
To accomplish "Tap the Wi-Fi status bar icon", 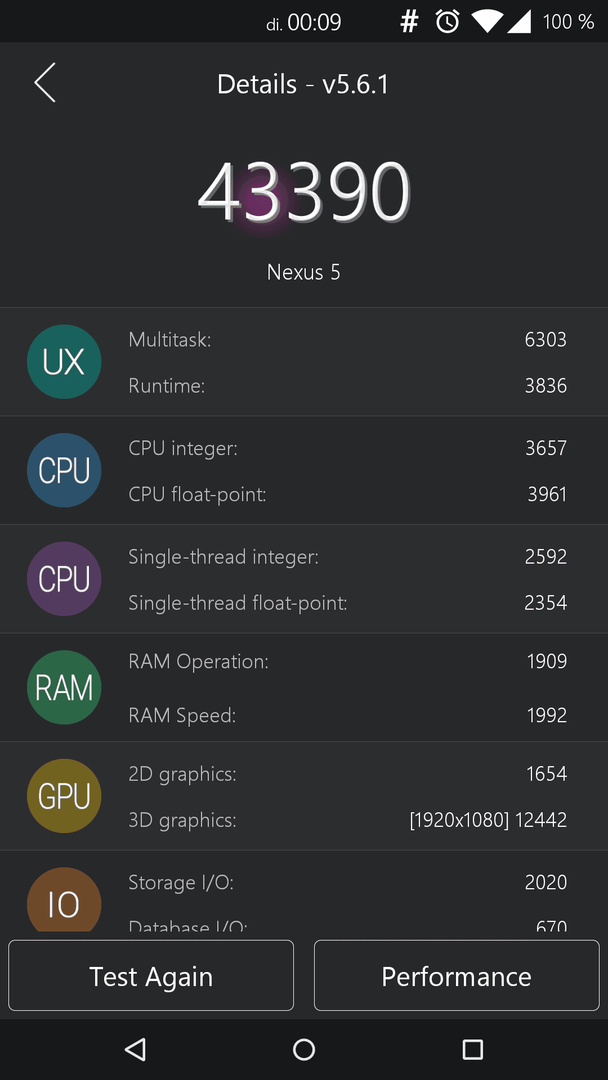I will pyautogui.click(x=487, y=22).
